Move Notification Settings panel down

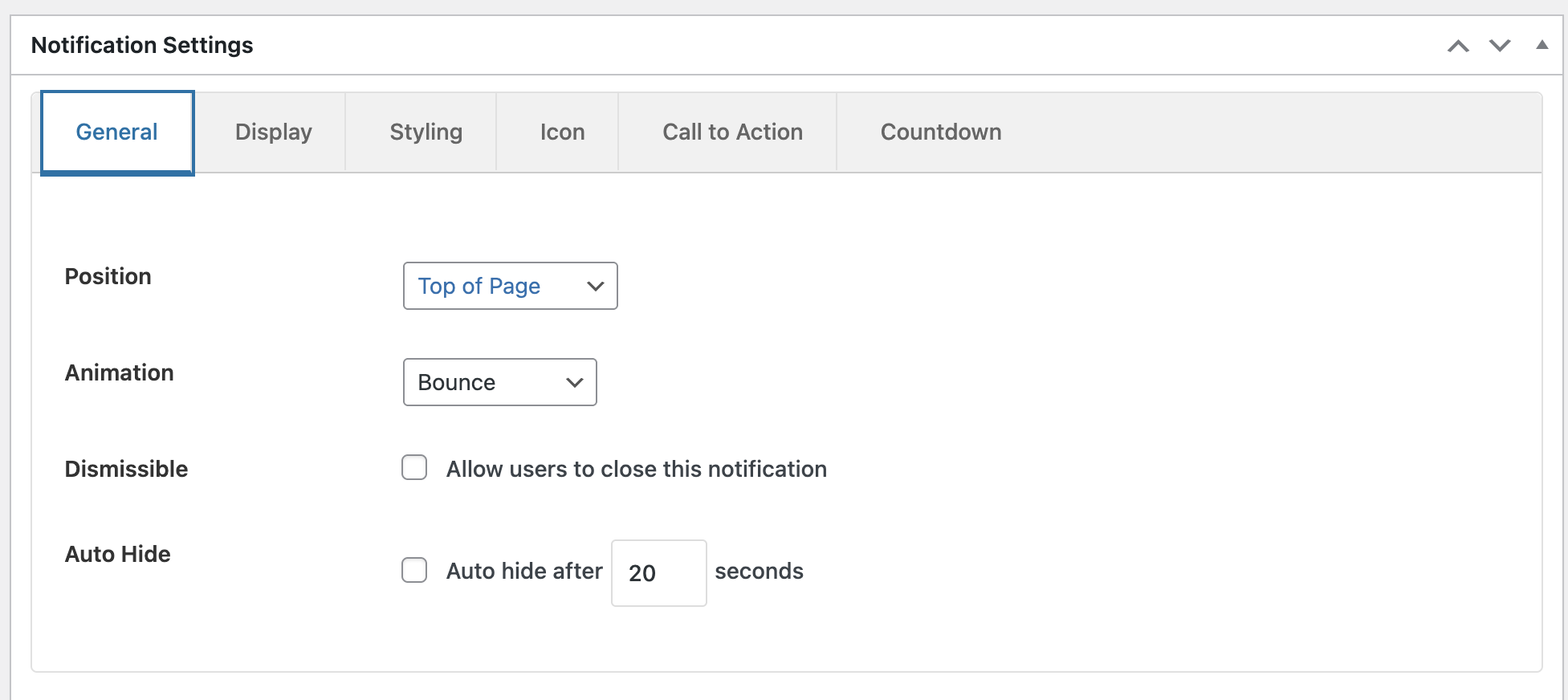click(1500, 46)
